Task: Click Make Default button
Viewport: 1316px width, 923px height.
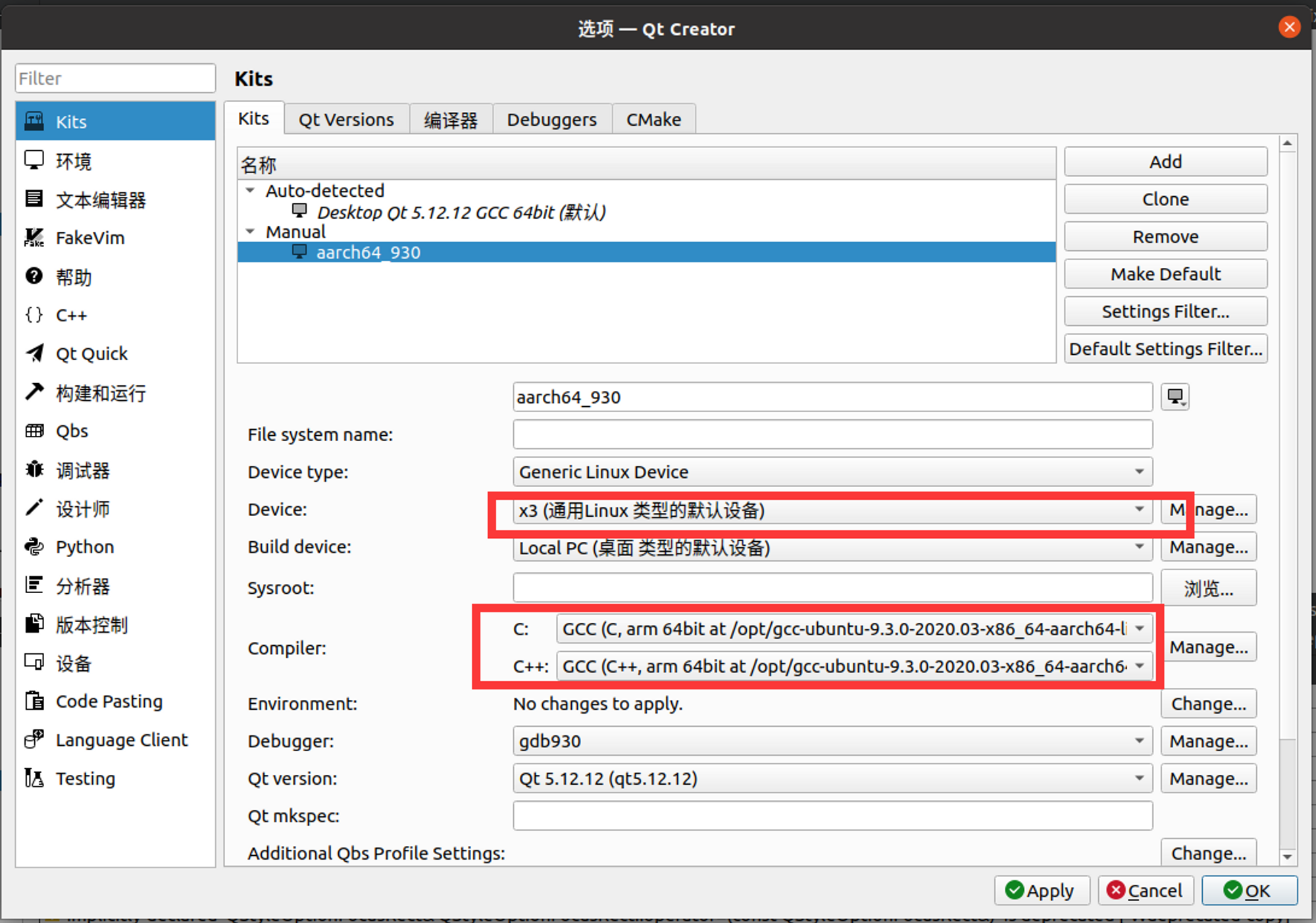Action: (x=1165, y=274)
